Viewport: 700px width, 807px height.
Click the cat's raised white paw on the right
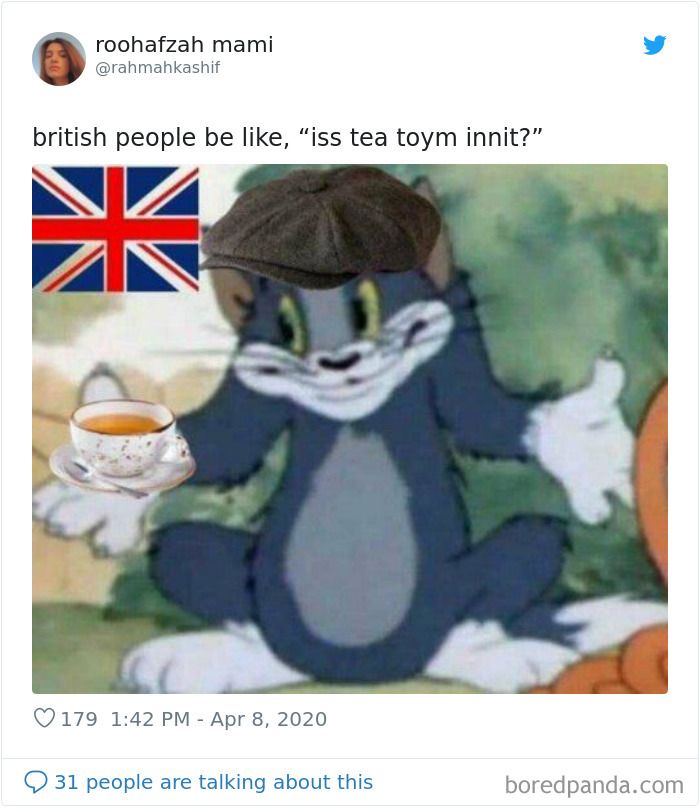581,437
